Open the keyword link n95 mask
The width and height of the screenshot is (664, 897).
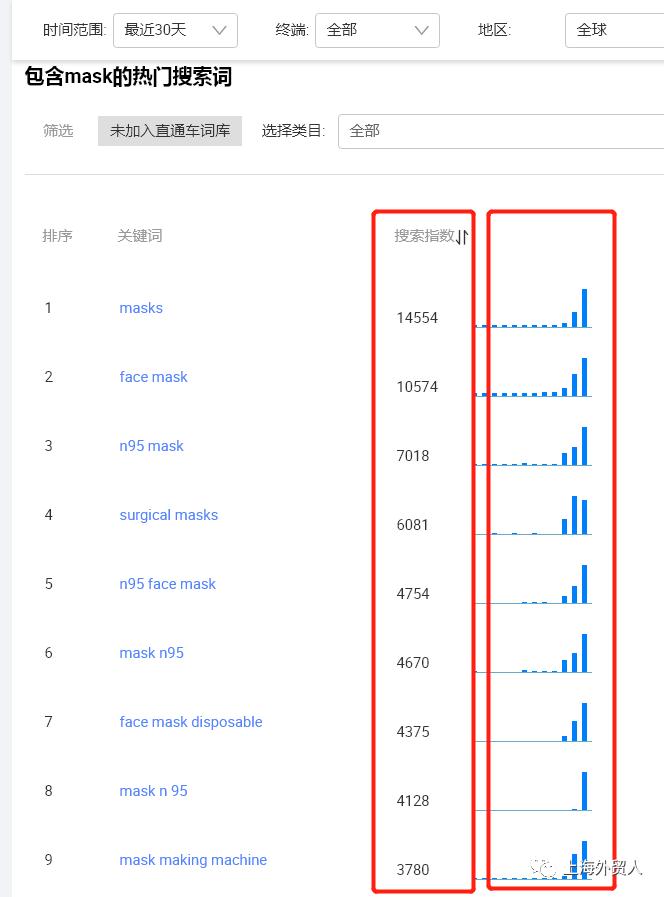click(x=151, y=446)
